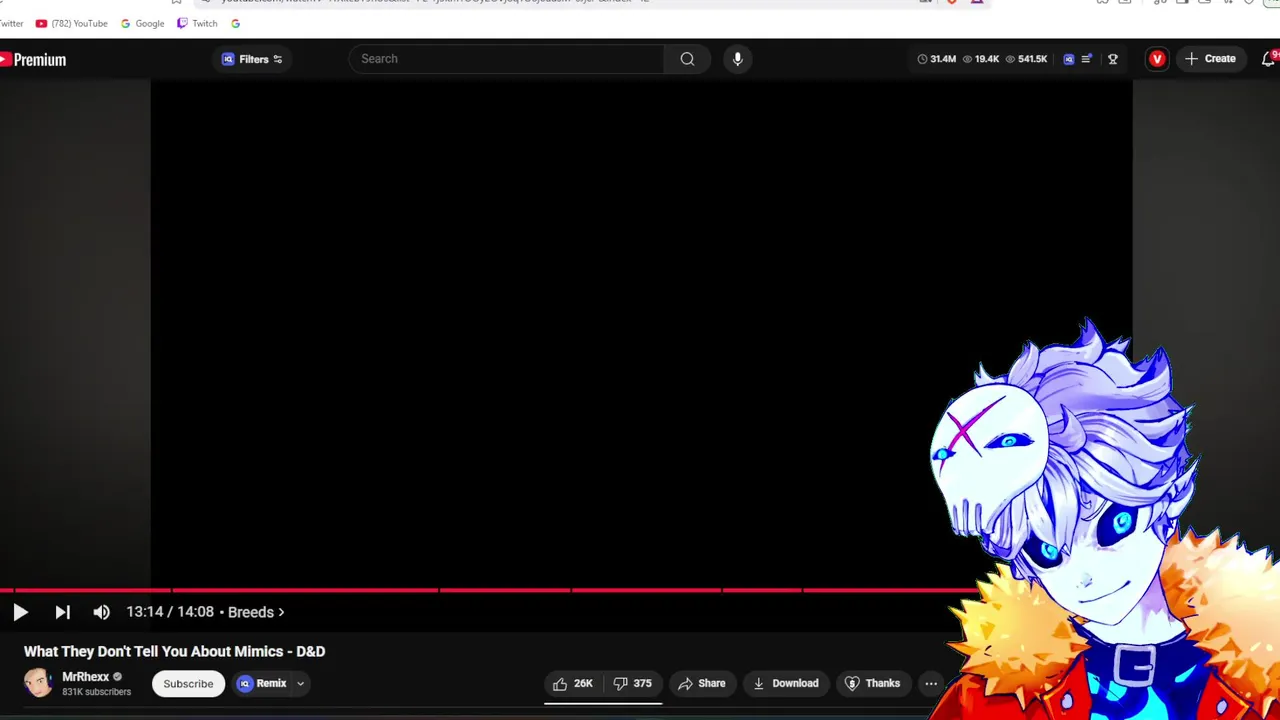Share the video
This screenshot has height=720, width=1280.
coord(701,684)
